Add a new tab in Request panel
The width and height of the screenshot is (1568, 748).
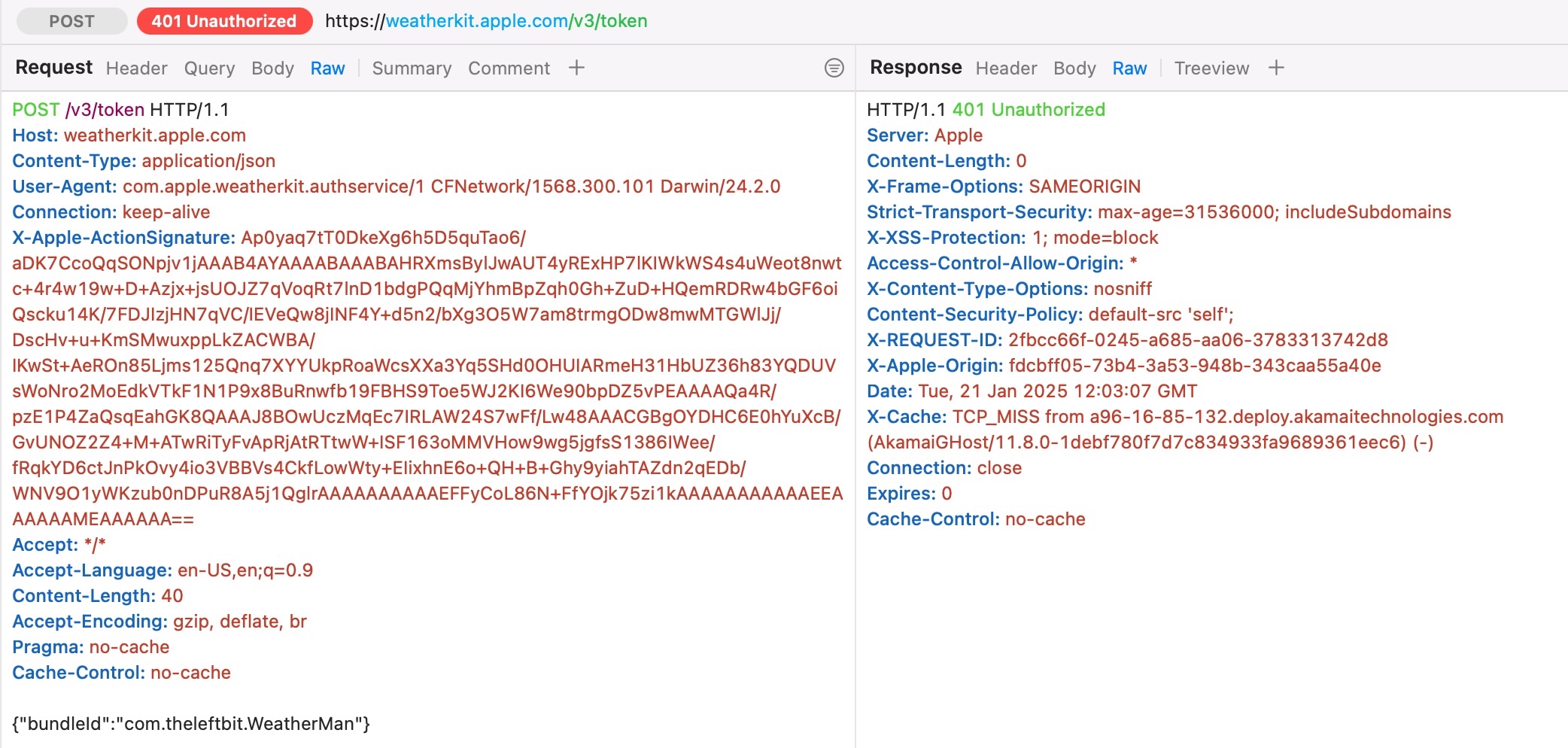pyautogui.click(x=576, y=68)
